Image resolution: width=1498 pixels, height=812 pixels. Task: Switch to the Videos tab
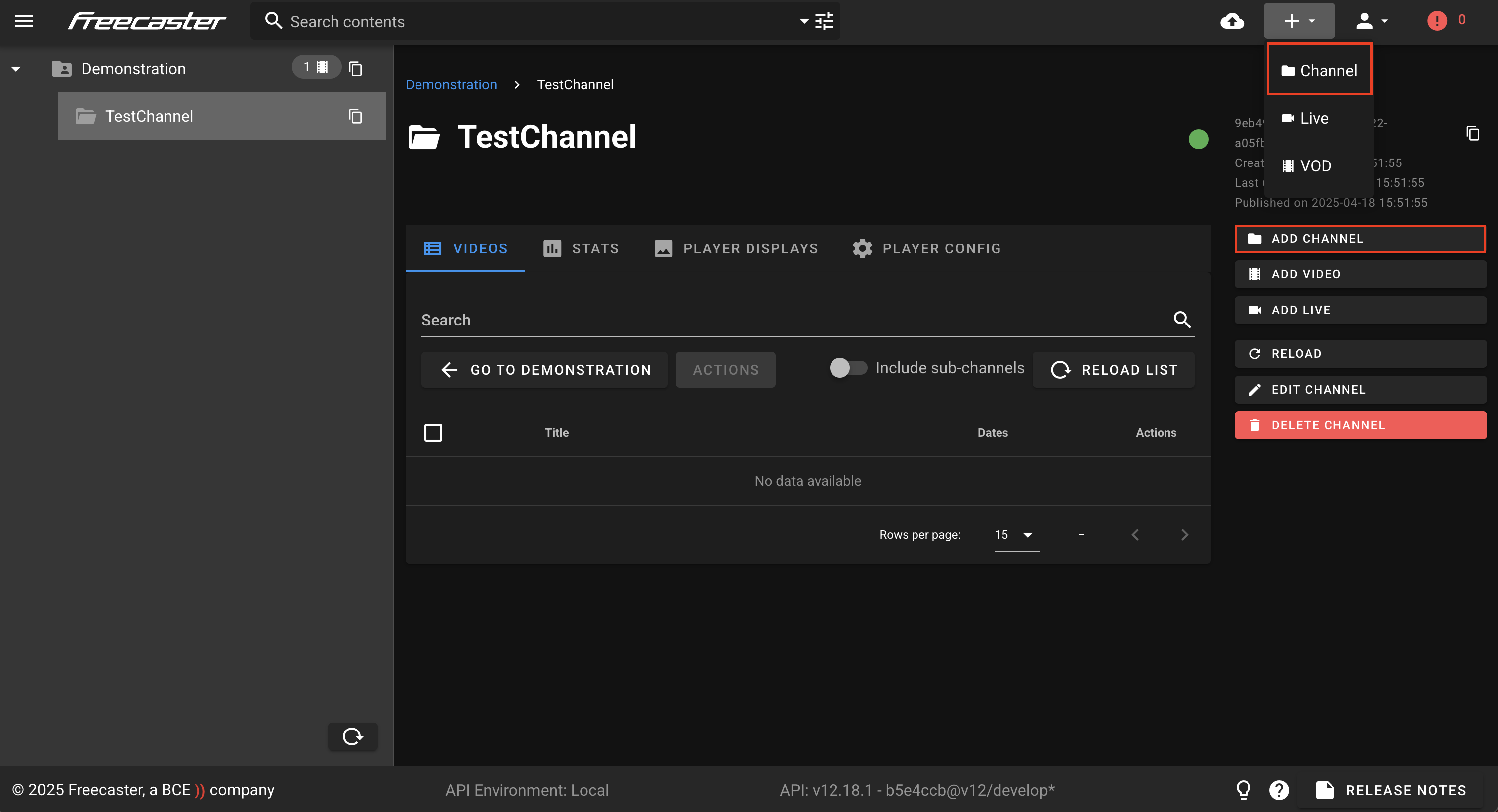tap(465, 248)
